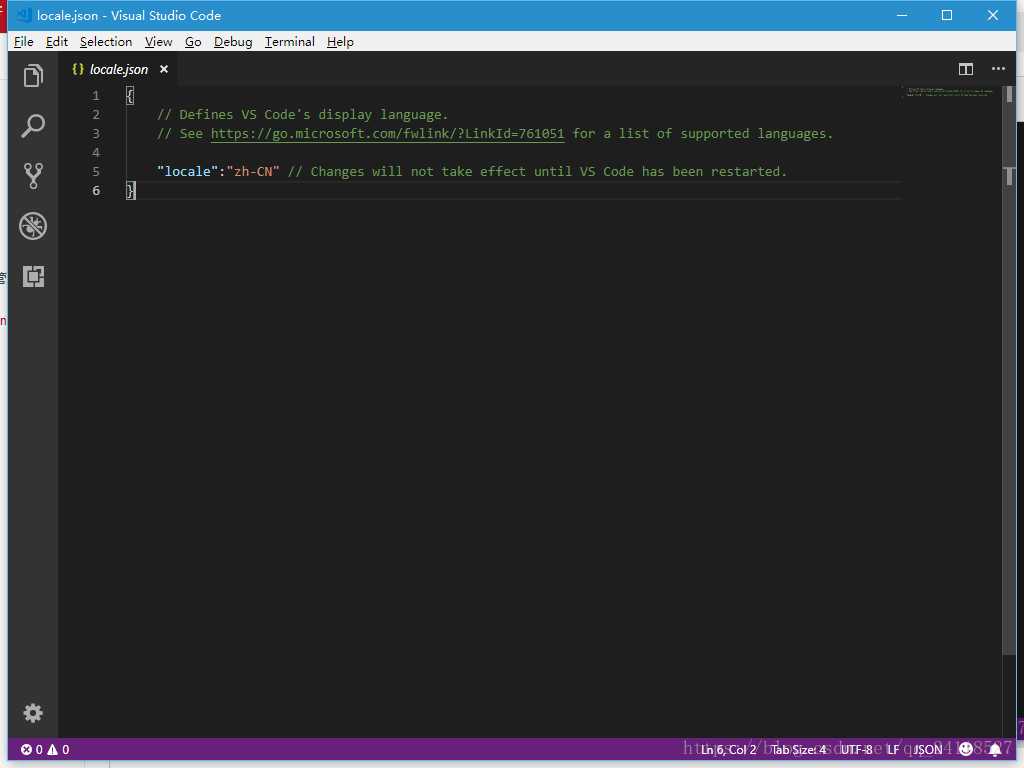Open the Extensions view
This screenshot has width=1024, height=768.
point(33,276)
